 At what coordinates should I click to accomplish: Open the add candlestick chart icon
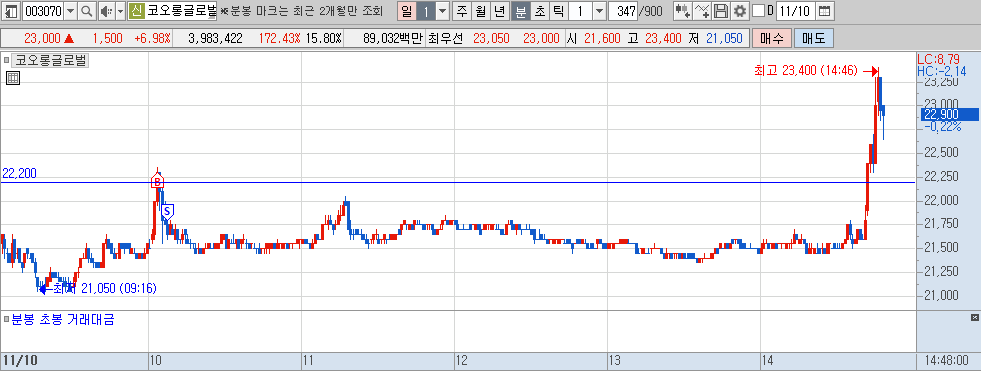683,11
